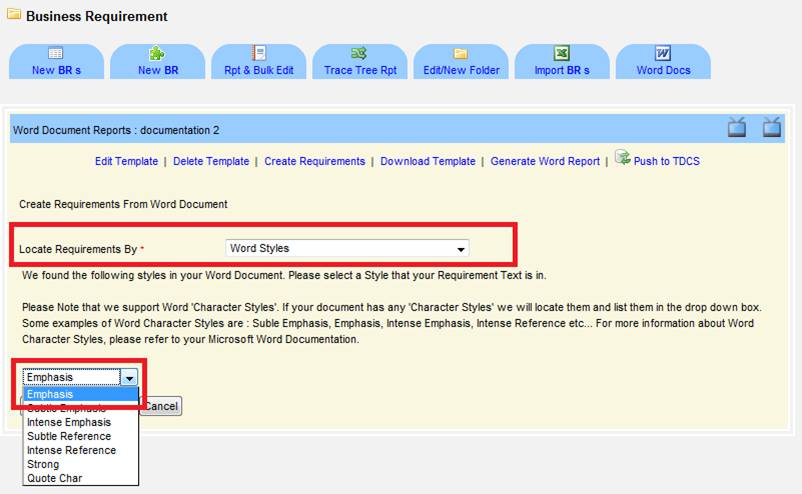Collapse the Emphasis style dropdown arrow
Screen dimensions: 802x494
[x=129, y=378]
